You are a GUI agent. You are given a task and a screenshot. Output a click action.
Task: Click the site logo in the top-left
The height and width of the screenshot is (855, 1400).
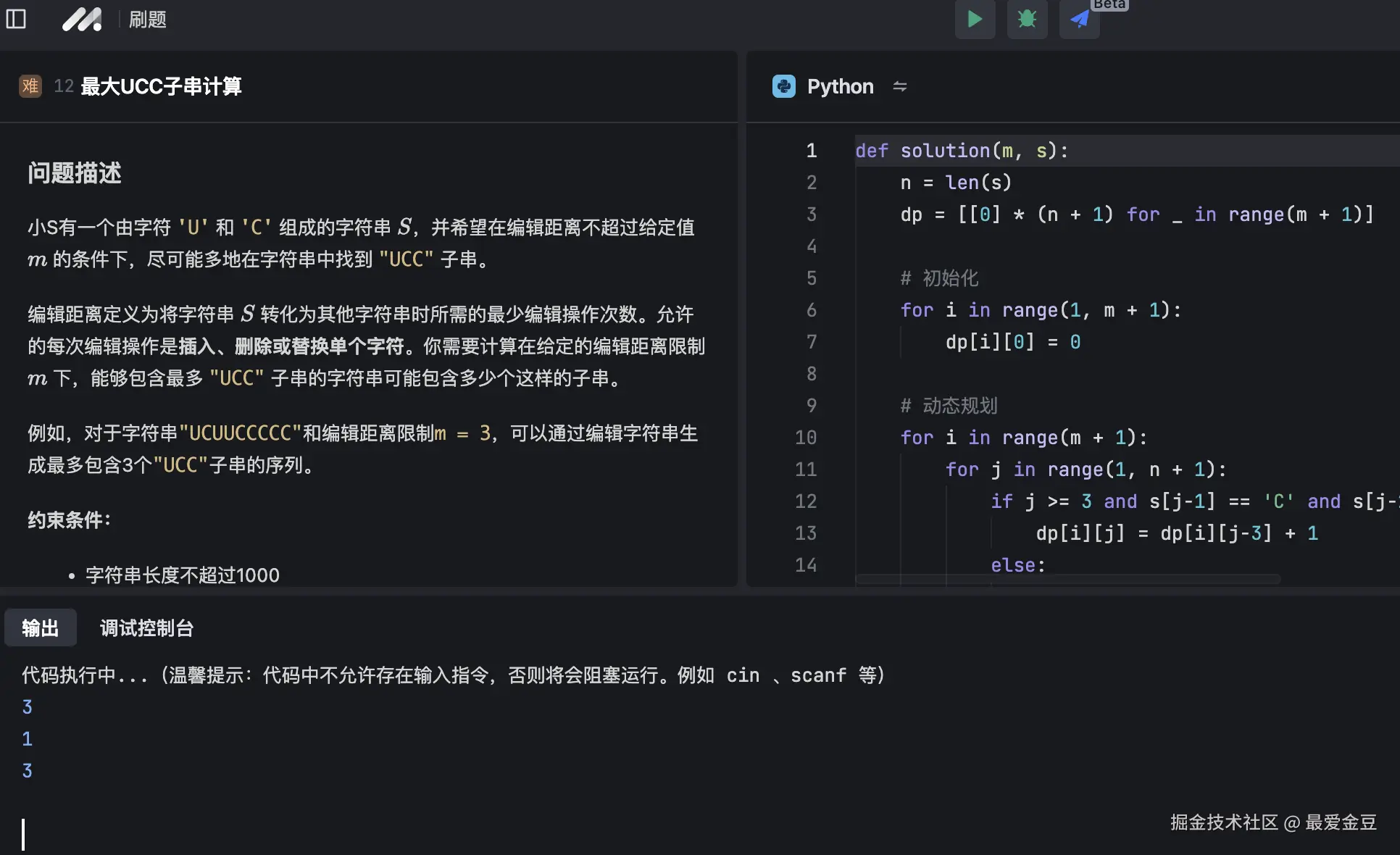(82, 20)
